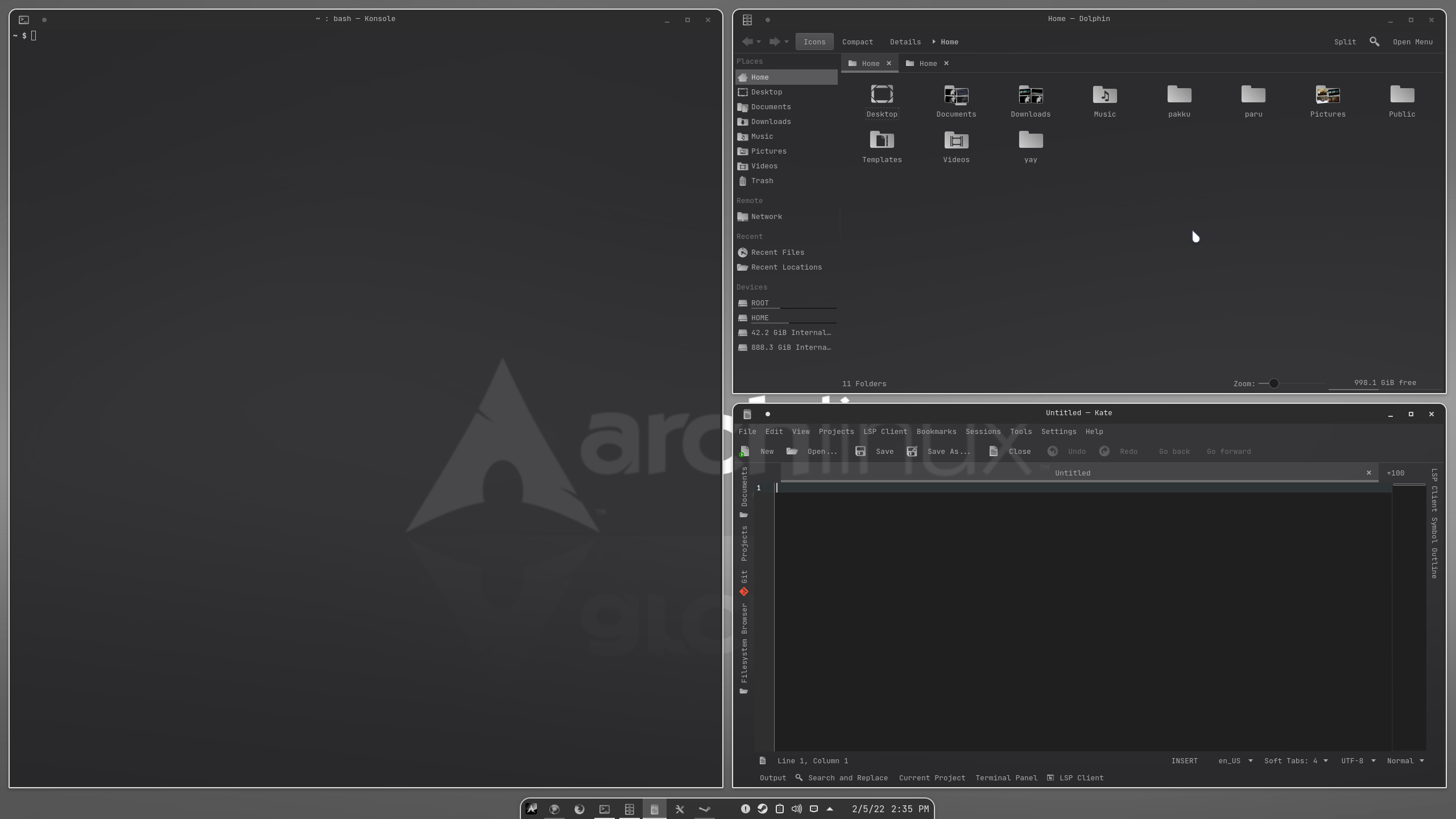Toggle Filesystem Browser side panel in Kate

(744, 649)
